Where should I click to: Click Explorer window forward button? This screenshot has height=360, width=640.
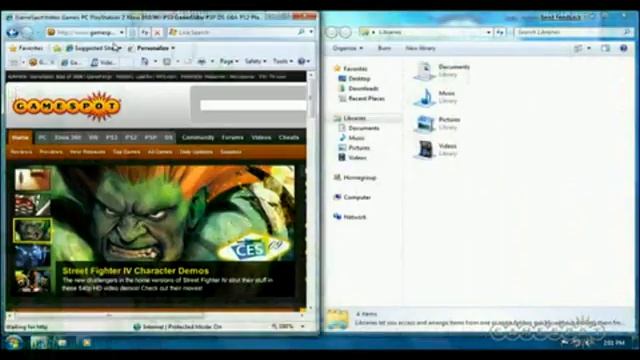point(345,32)
